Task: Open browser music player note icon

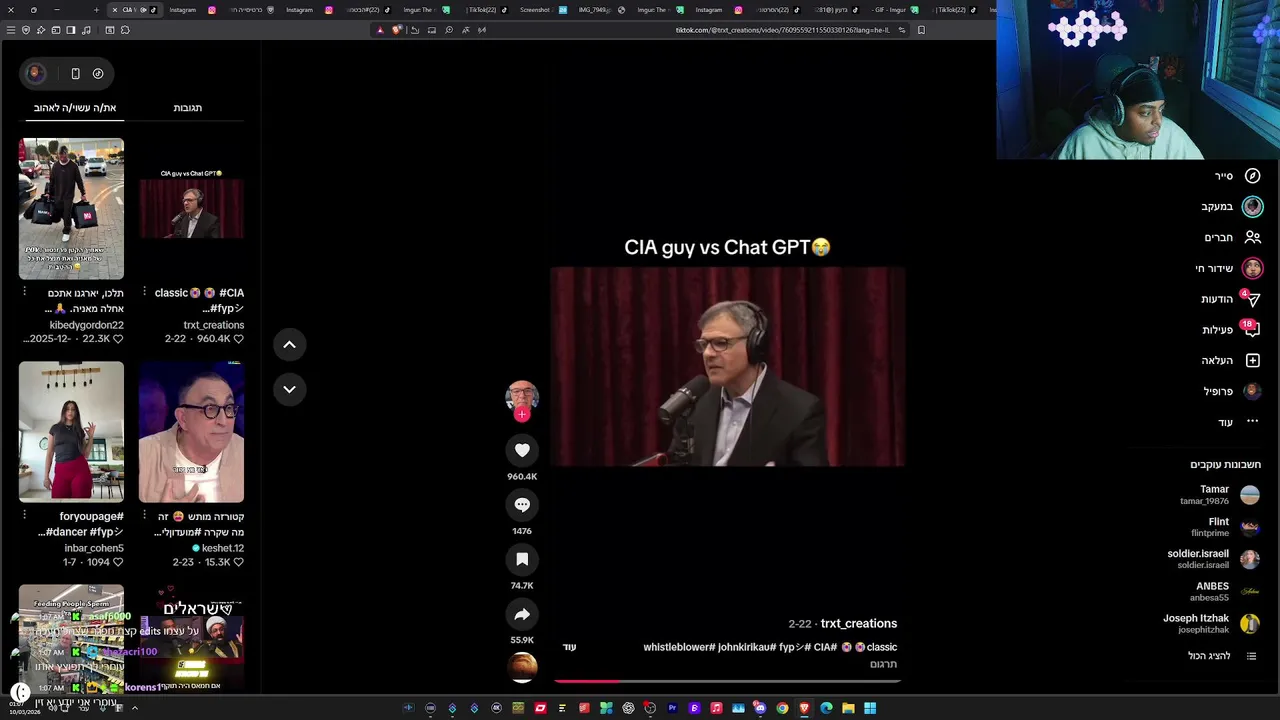Action: click(x=86, y=30)
